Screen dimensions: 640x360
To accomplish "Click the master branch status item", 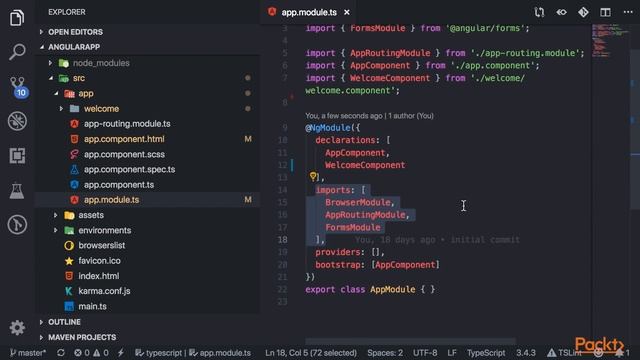I will 28,353.
